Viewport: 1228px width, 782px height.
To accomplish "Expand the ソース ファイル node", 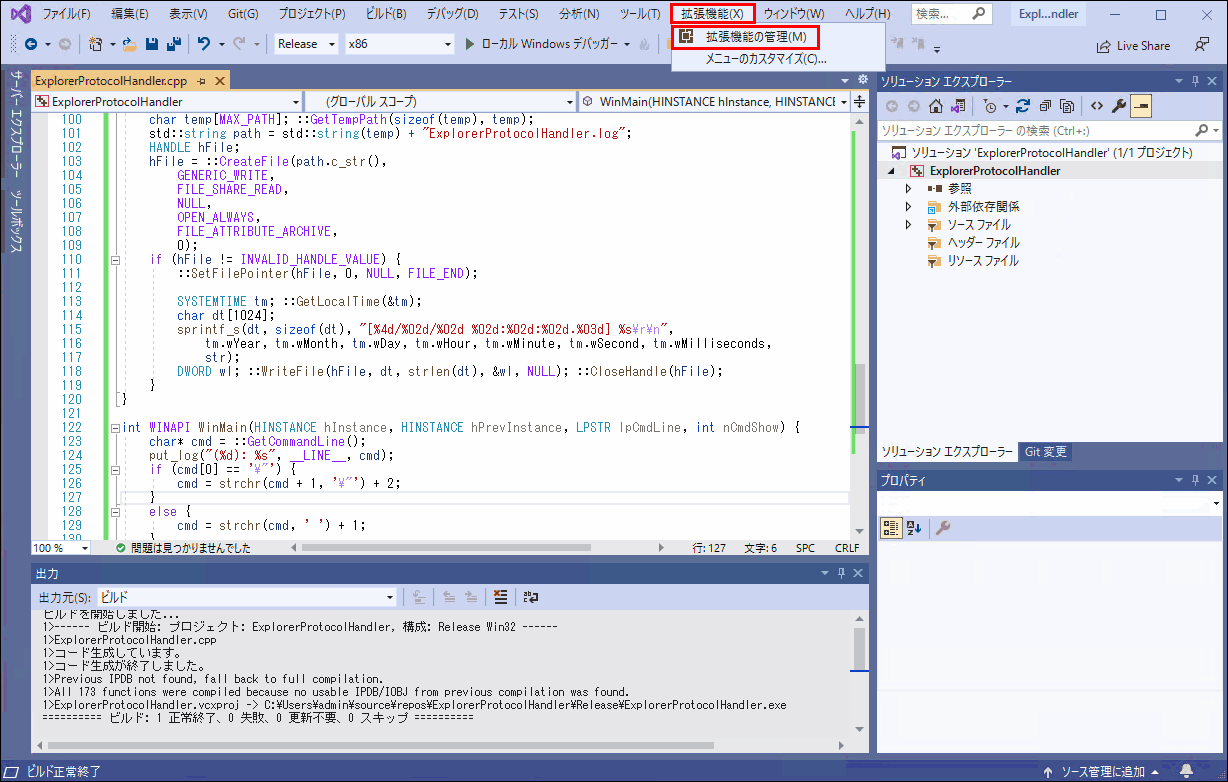I will coord(908,224).
